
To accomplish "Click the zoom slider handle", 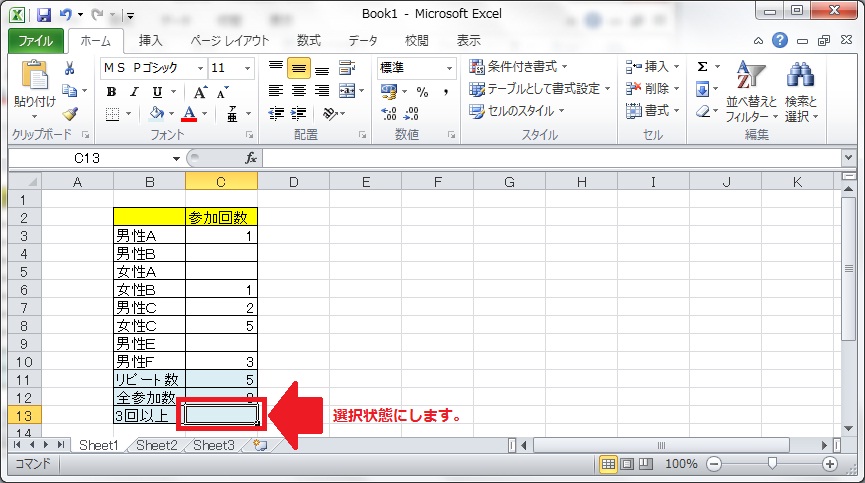I will point(772,464).
